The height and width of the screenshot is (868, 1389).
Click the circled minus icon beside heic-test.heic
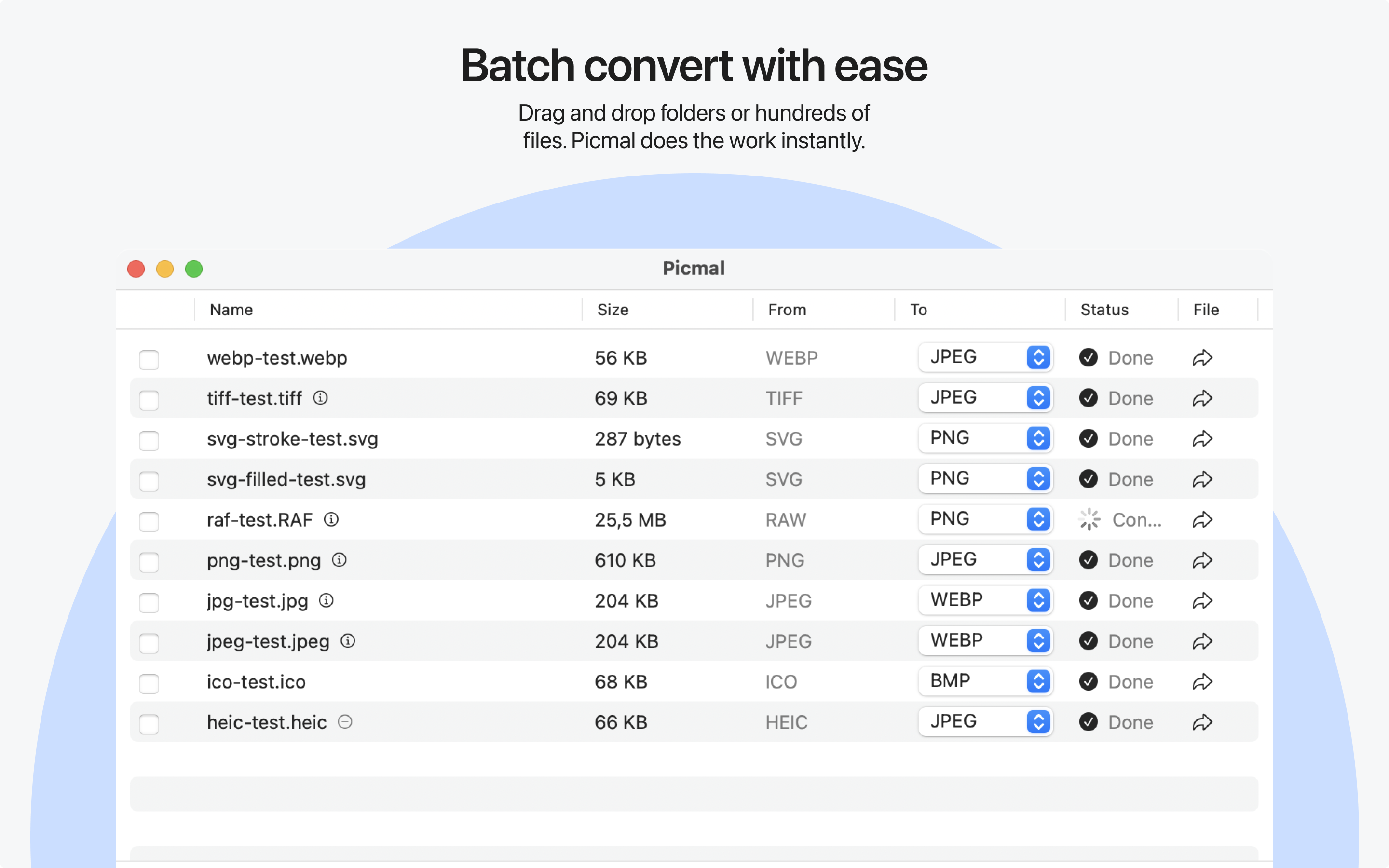point(345,721)
